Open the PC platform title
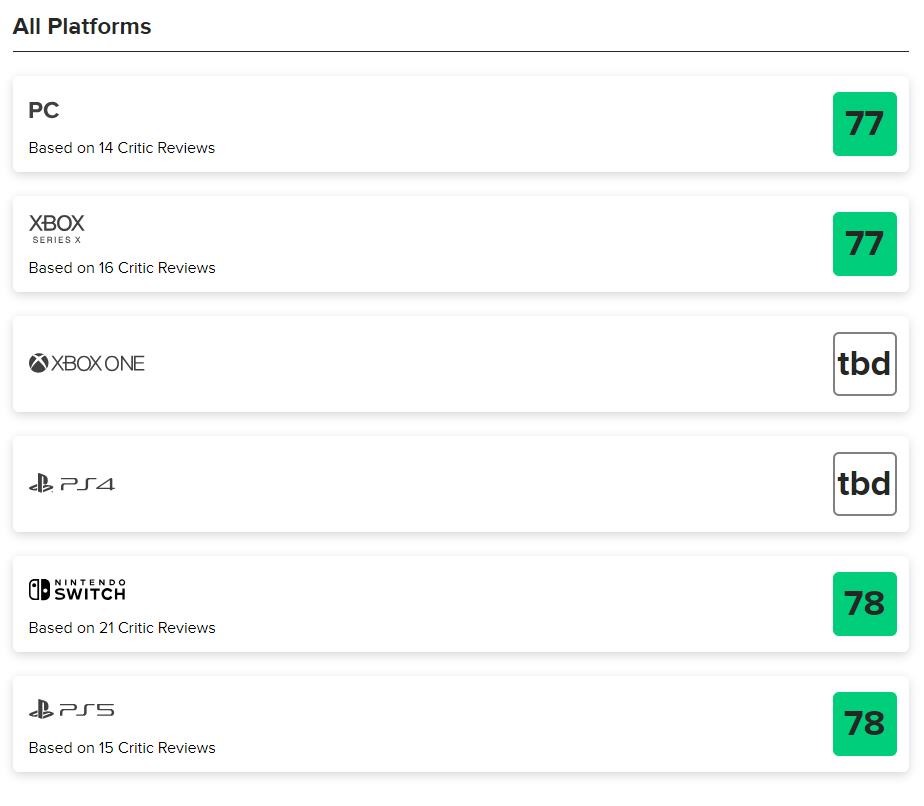 point(44,110)
